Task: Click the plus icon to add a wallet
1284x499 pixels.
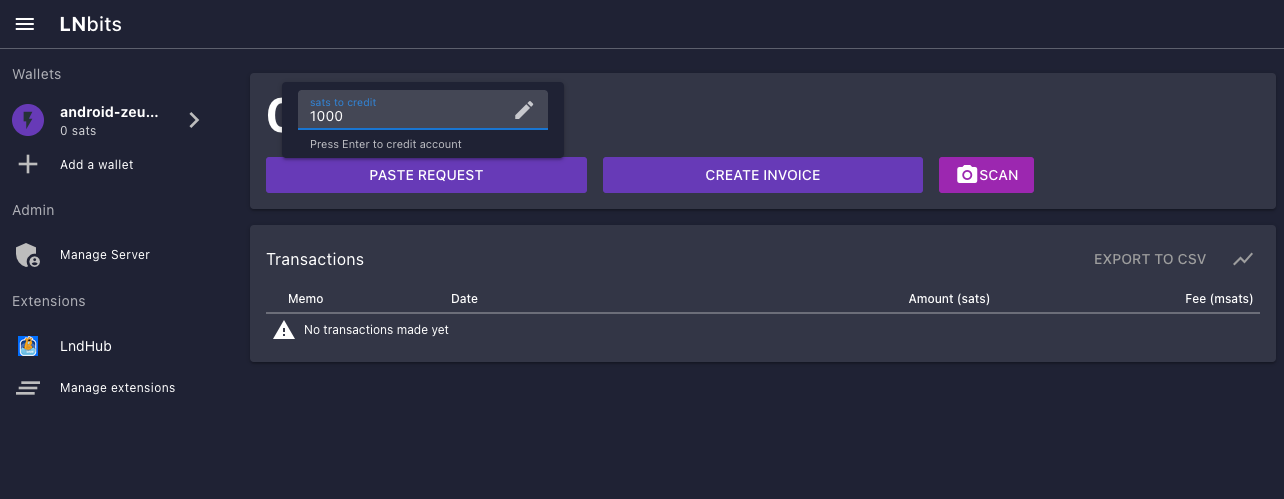Action: [28, 164]
